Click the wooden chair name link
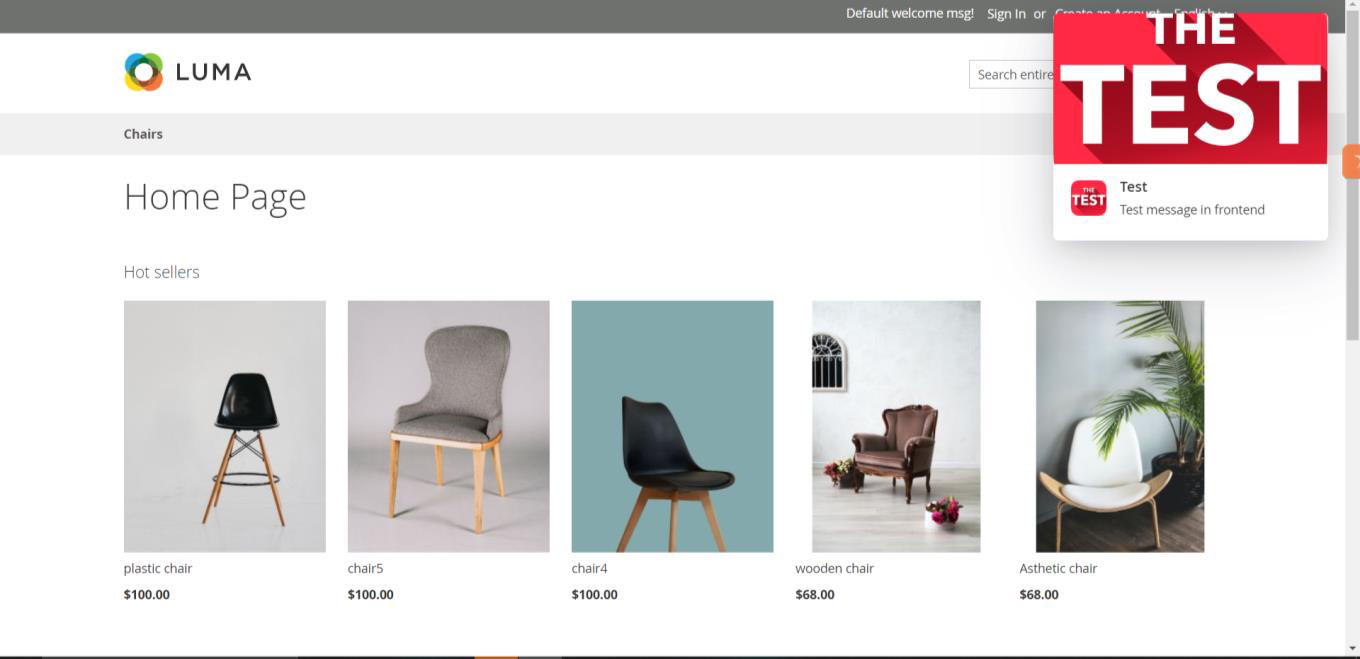 pos(835,568)
